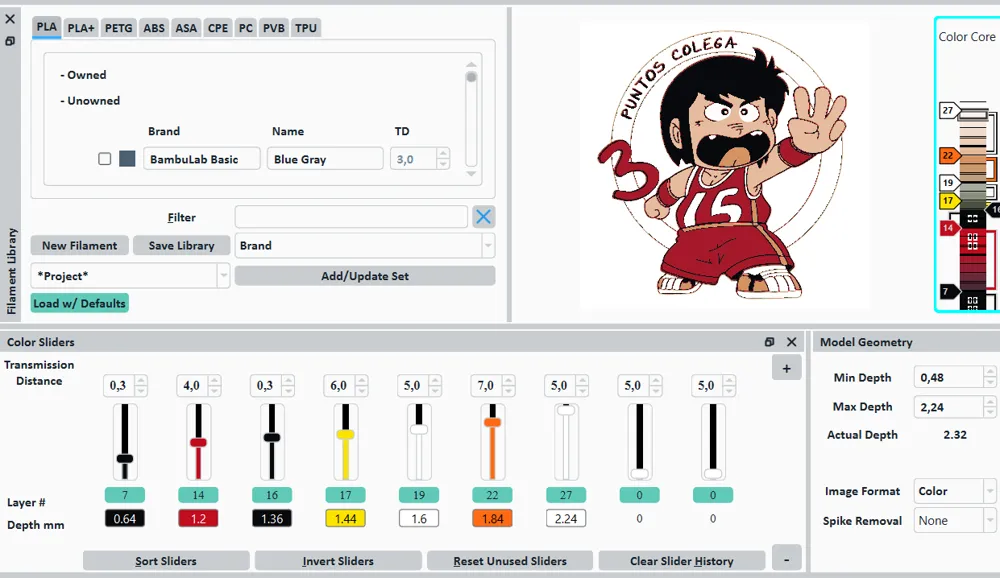This screenshot has height=578, width=1000.
Task: Switch to the PLA tab
Action: 47,27
